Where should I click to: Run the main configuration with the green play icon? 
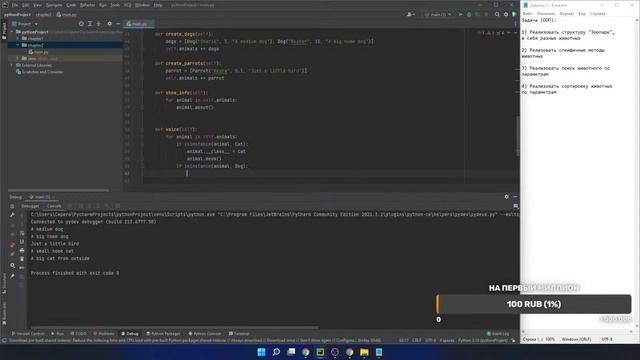[460, 14]
